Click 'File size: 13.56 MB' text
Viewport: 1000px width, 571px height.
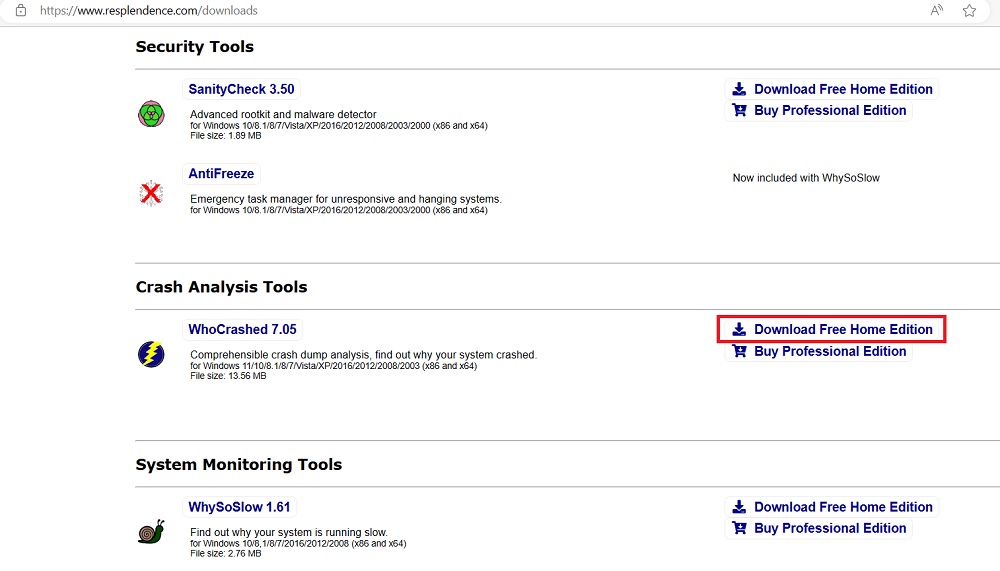[228, 376]
